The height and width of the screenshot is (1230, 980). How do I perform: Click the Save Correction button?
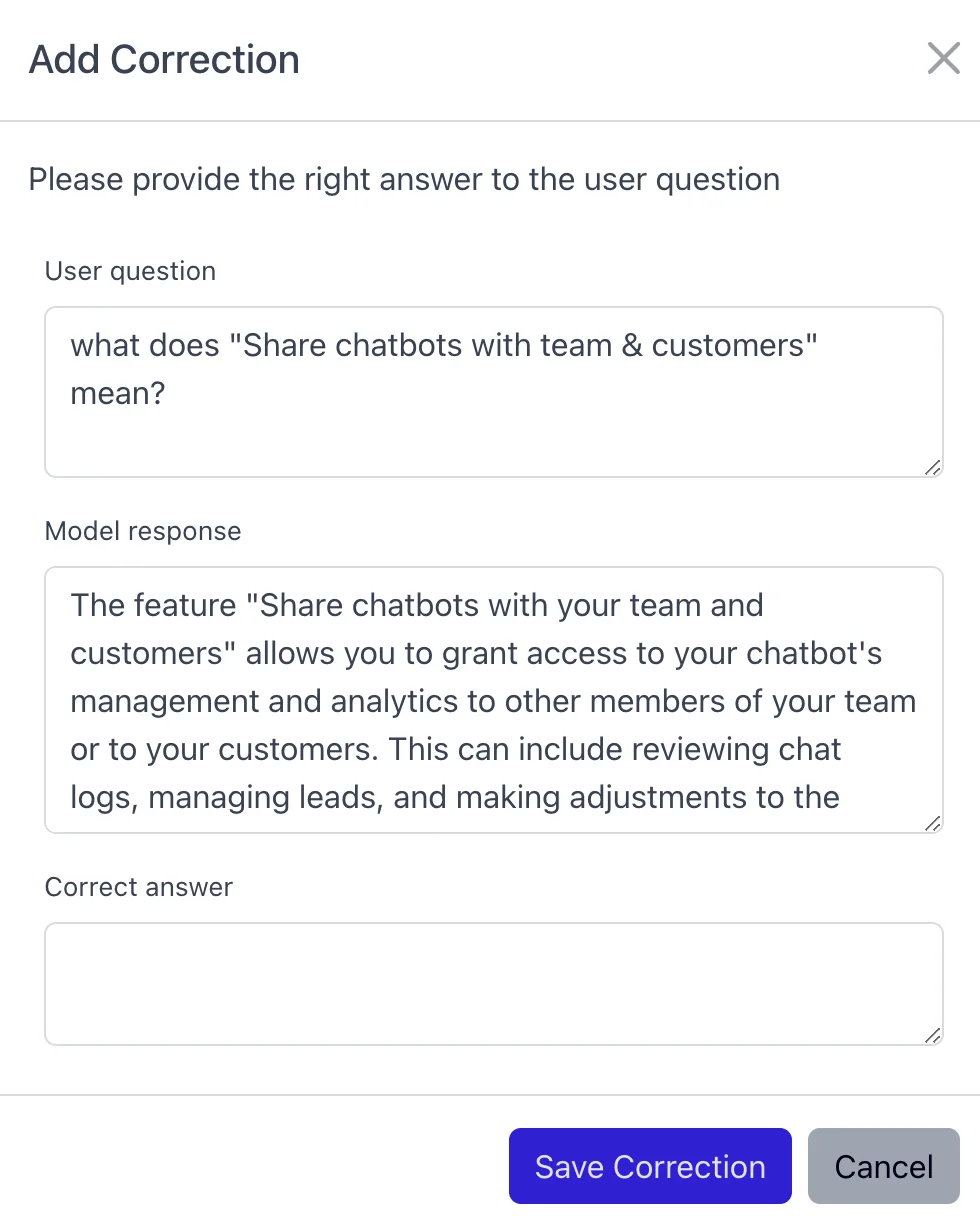point(650,1166)
